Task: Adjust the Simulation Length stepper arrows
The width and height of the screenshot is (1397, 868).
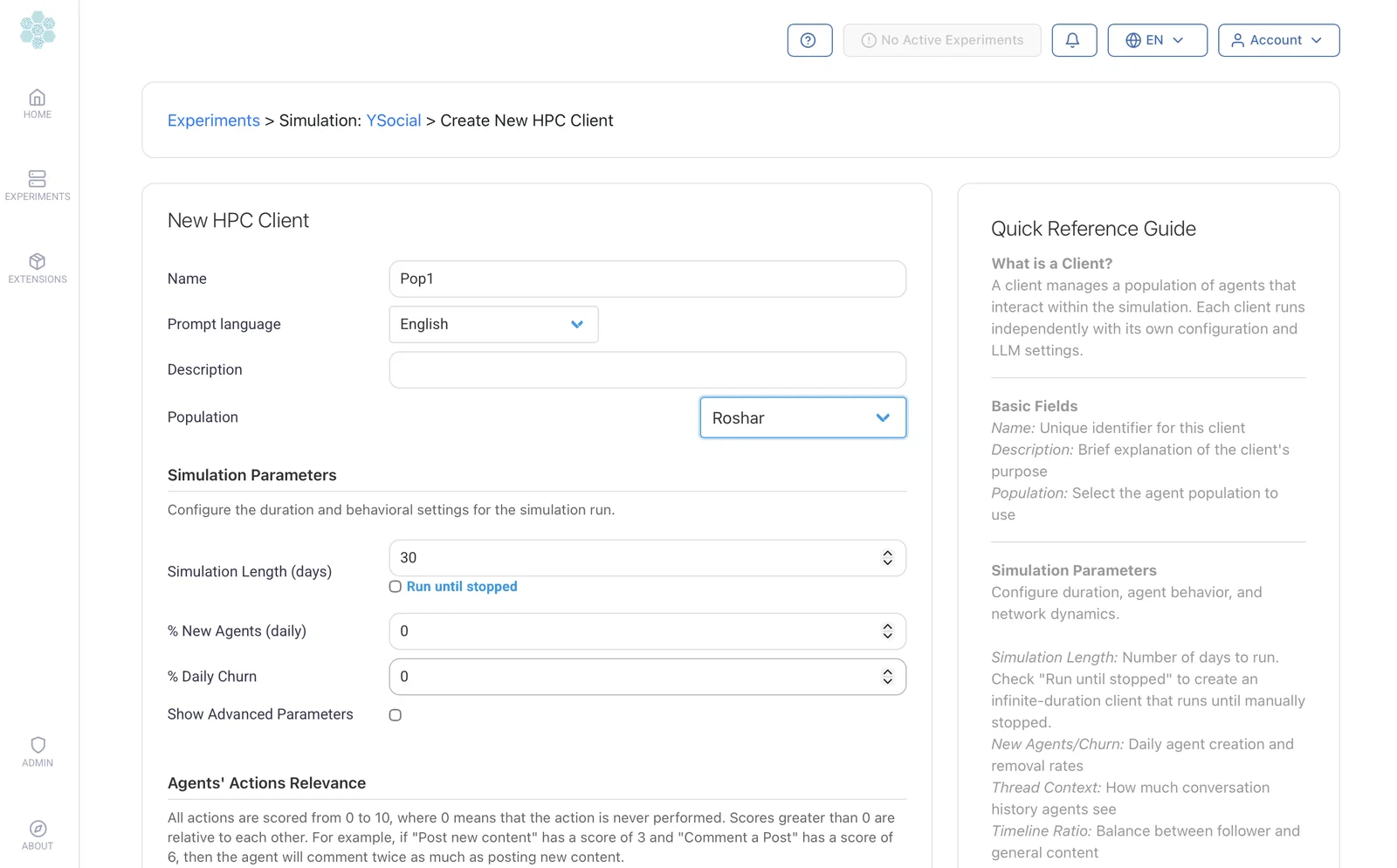Action: [887, 558]
